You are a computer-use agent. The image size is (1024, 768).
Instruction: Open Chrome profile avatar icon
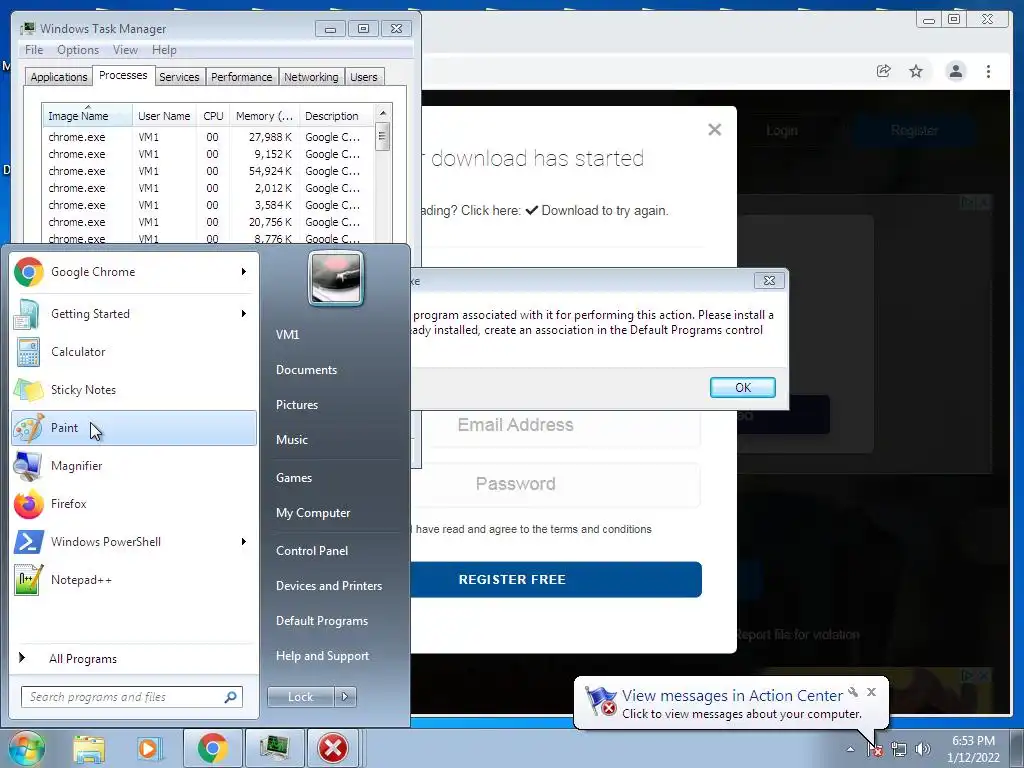coord(955,71)
